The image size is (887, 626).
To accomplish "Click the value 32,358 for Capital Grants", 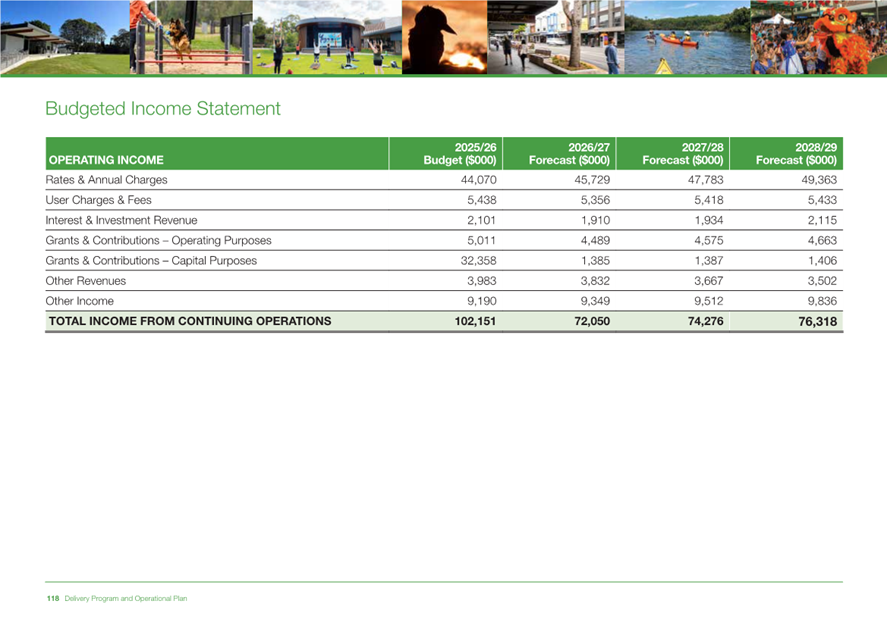I will [x=479, y=261].
